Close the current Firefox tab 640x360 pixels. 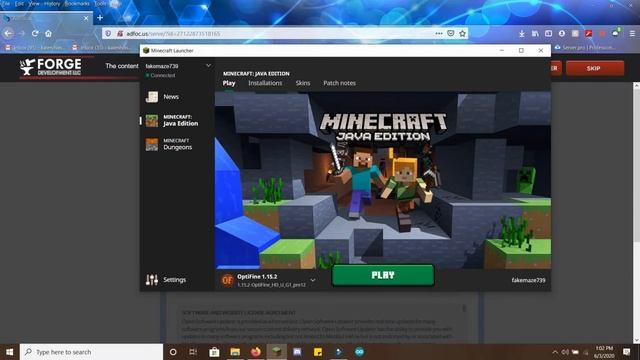[x=86, y=18]
